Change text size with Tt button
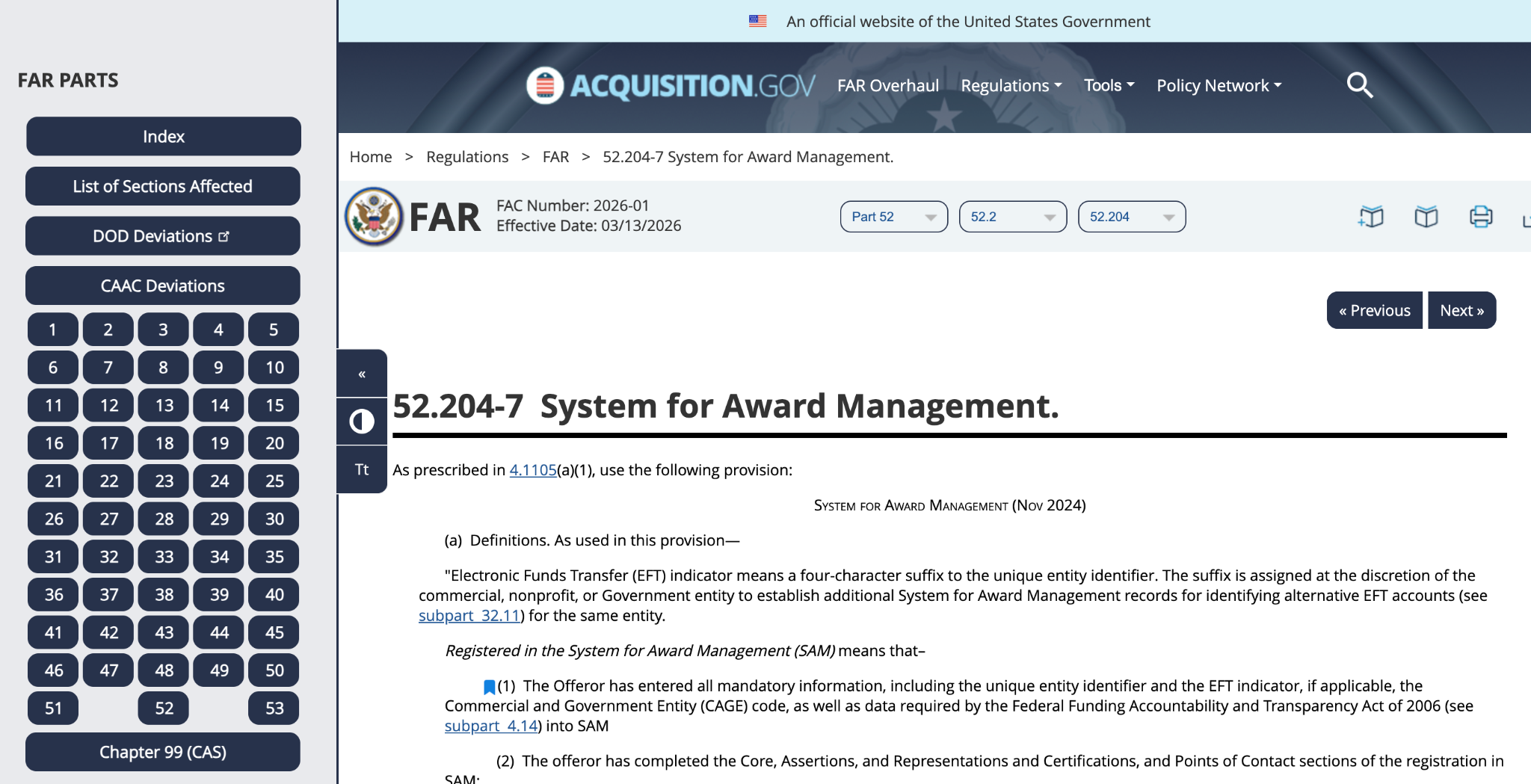 [362, 469]
